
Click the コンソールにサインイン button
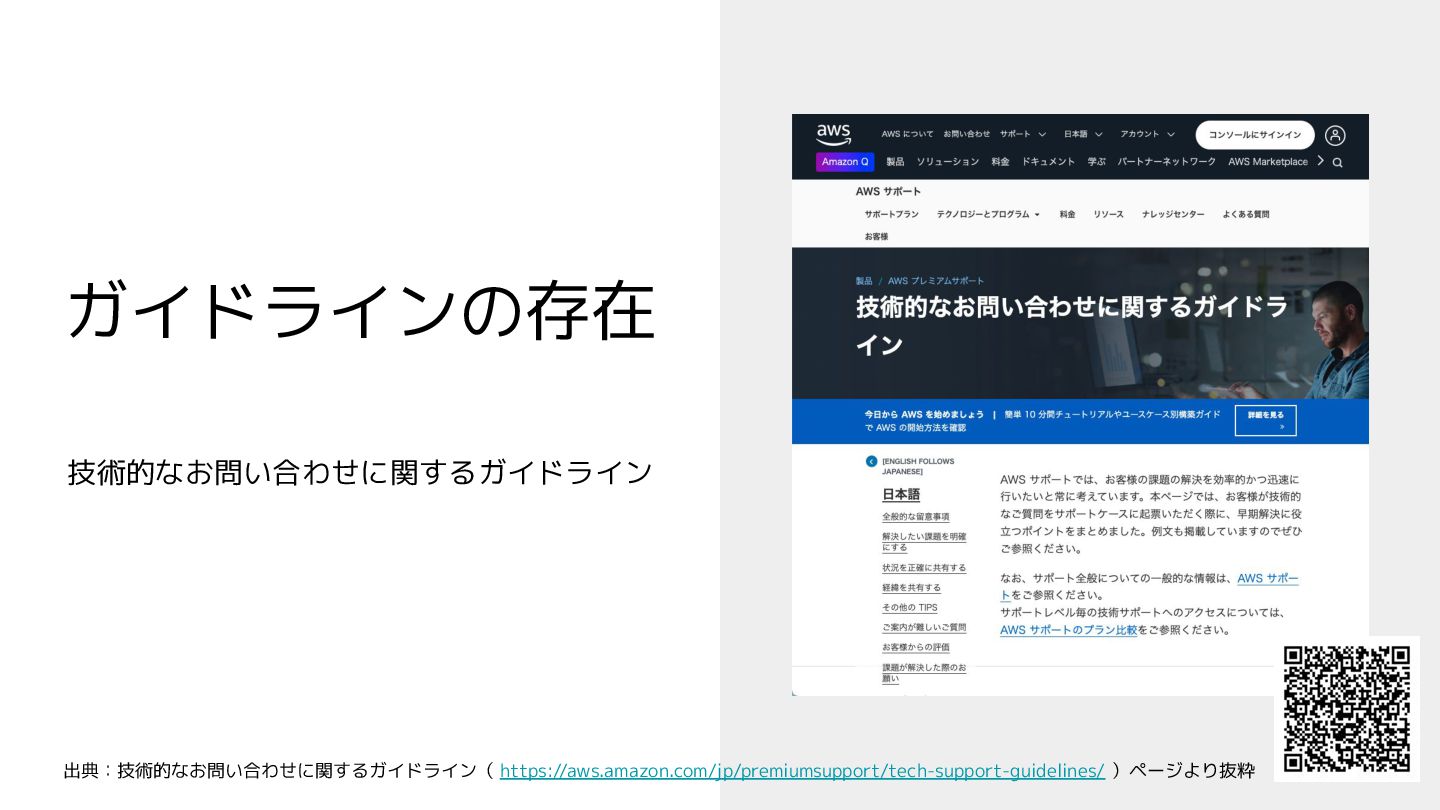[1255, 135]
